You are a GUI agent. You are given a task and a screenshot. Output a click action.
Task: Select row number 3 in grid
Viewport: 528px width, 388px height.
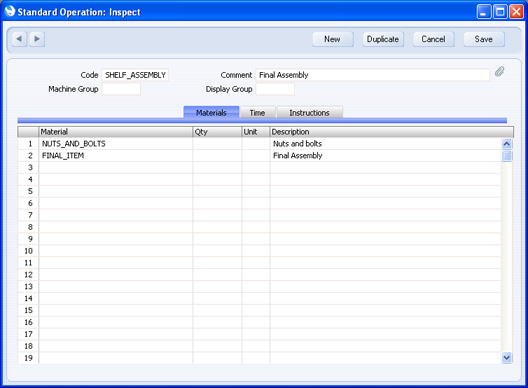(28, 167)
